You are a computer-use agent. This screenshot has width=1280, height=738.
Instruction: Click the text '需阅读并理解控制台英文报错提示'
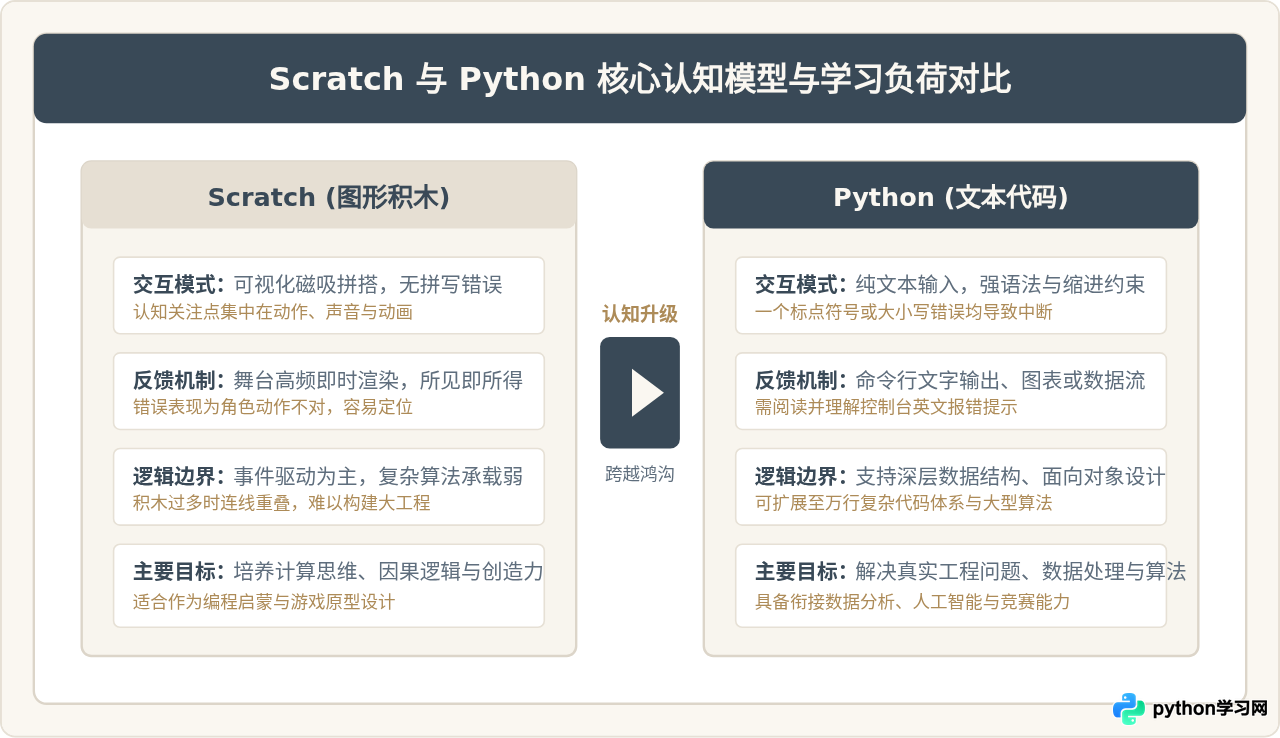tap(886, 407)
